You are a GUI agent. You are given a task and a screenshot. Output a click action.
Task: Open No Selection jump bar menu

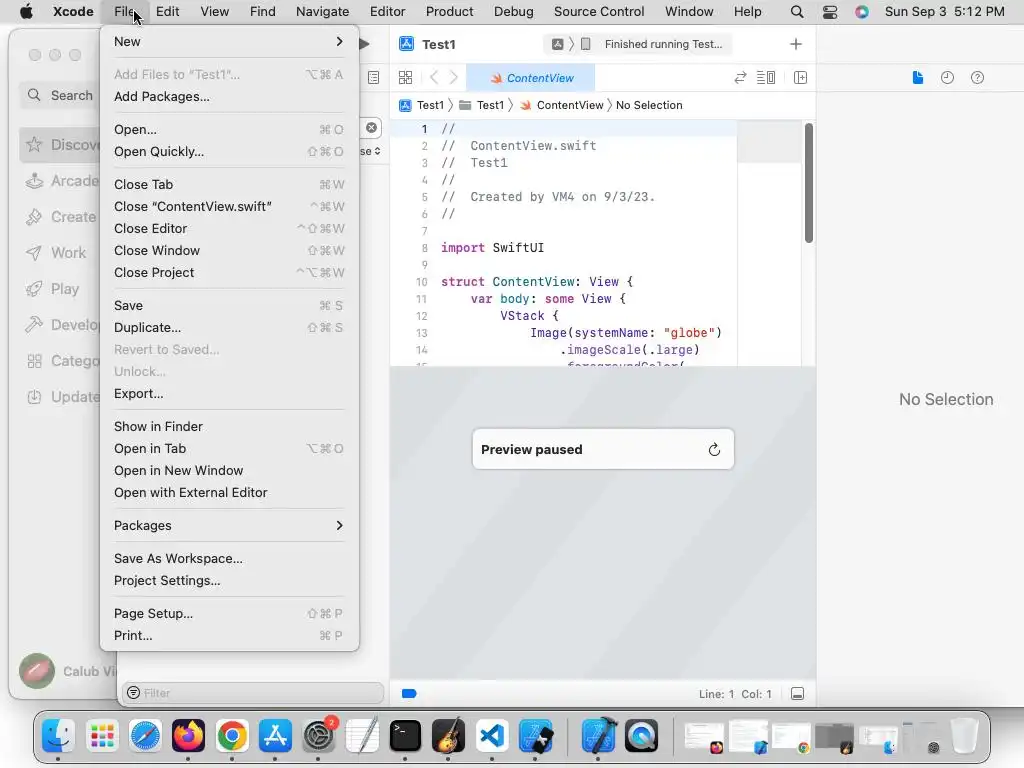tap(649, 105)
